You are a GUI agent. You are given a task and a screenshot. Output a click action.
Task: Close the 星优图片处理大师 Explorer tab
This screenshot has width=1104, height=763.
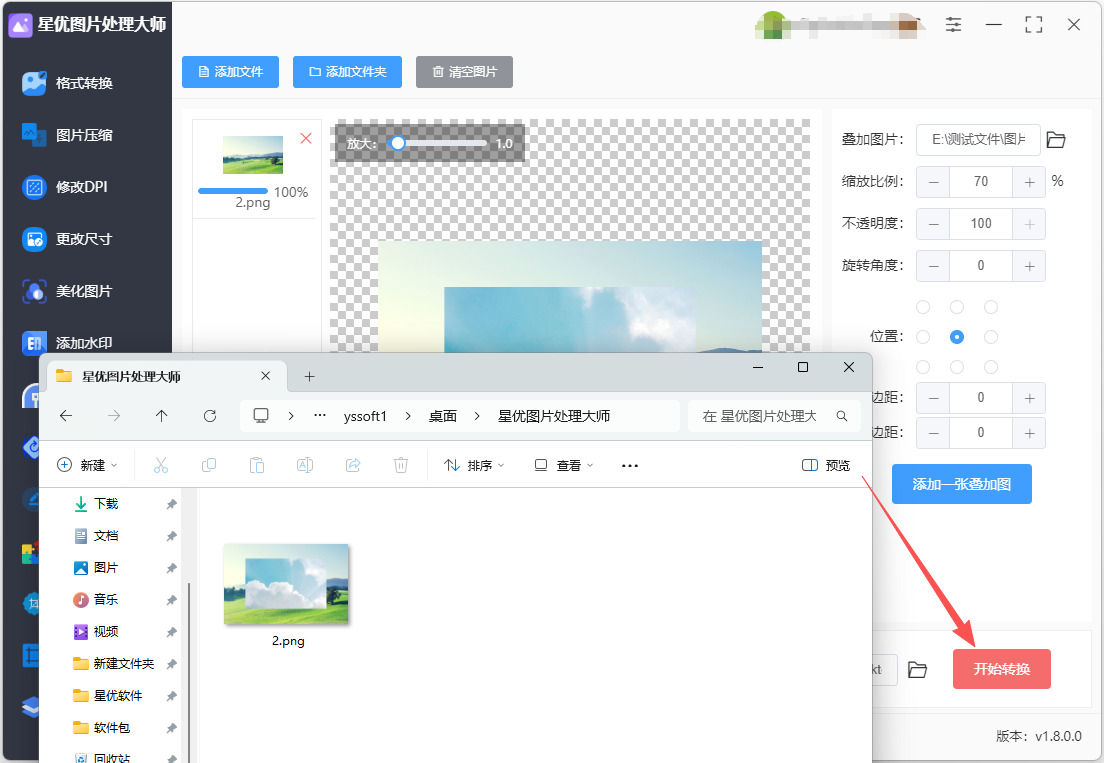[265, 376]
